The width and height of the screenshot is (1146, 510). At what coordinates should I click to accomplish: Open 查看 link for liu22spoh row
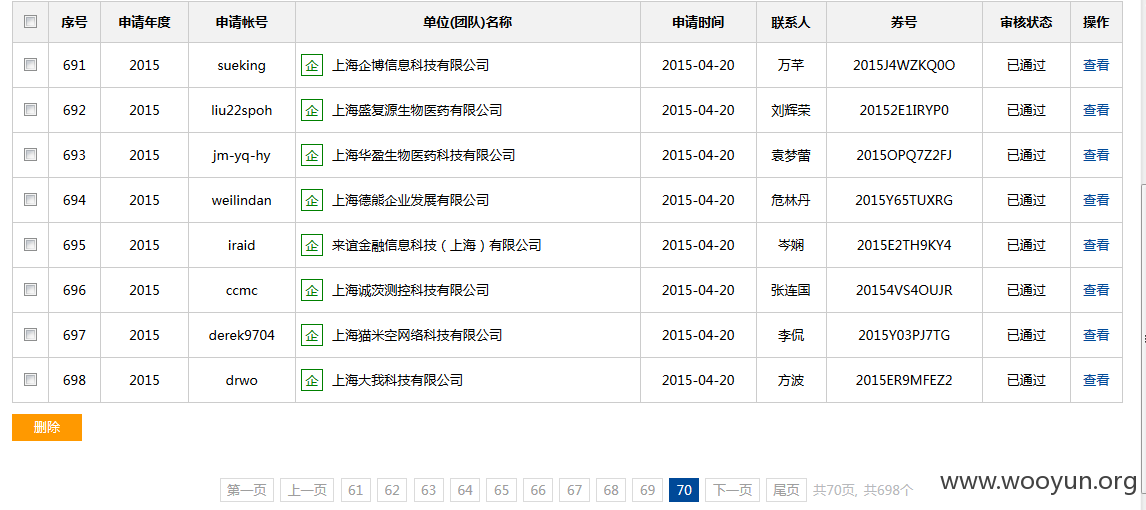click(1096, 110)
